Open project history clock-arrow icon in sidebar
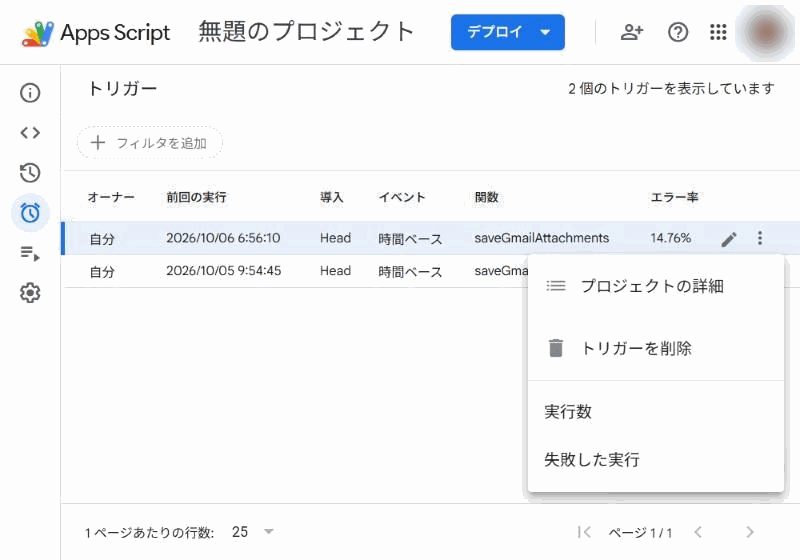 [x=30, y=173]
